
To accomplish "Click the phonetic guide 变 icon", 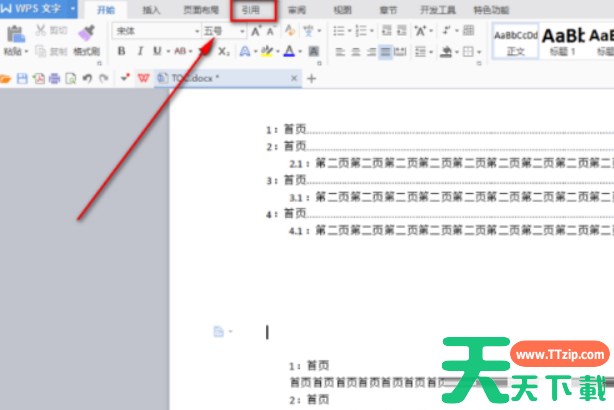I will 308,31.
